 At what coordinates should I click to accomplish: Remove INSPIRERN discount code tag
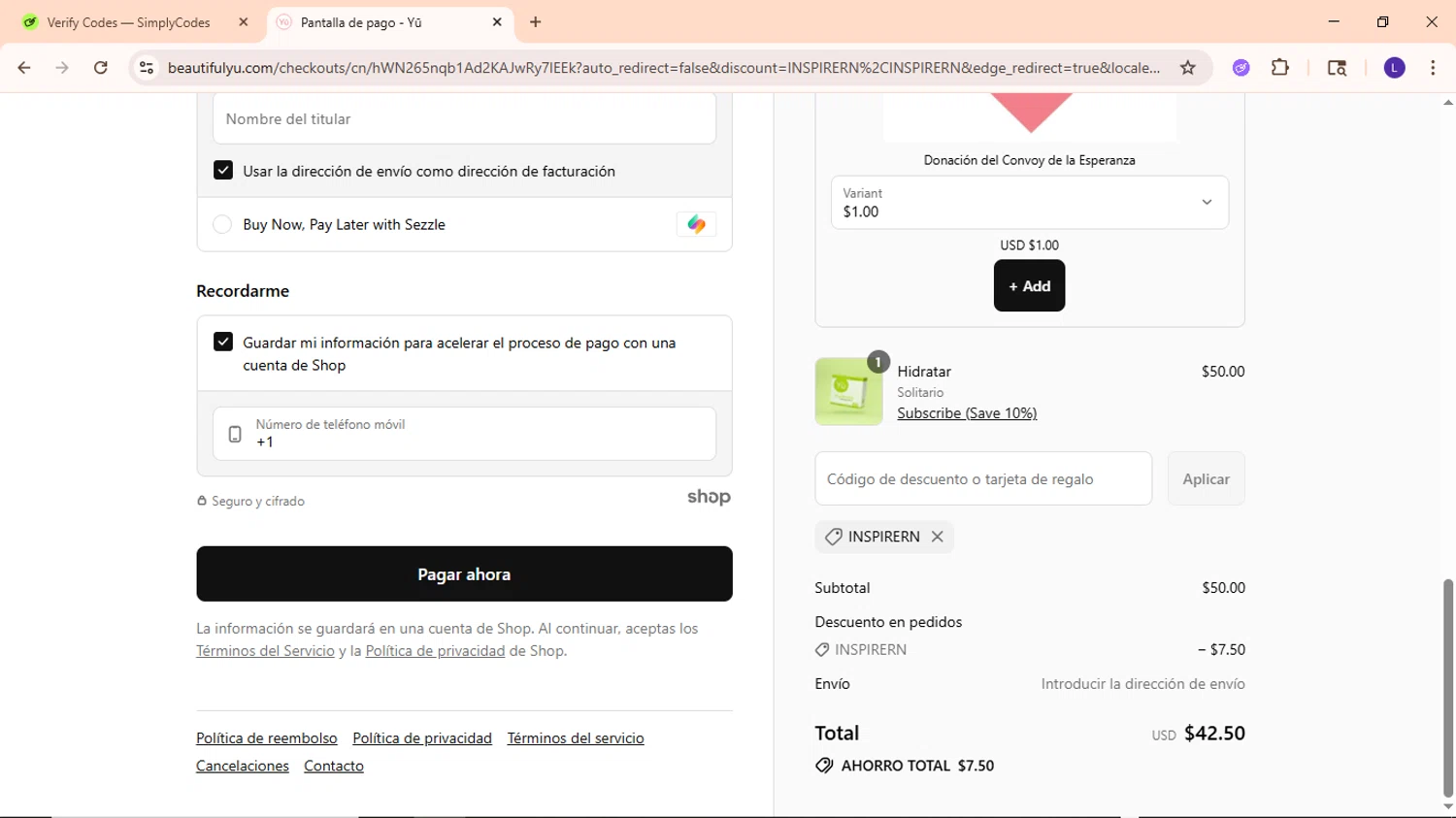pyautogui.click(x=938, y=537)
